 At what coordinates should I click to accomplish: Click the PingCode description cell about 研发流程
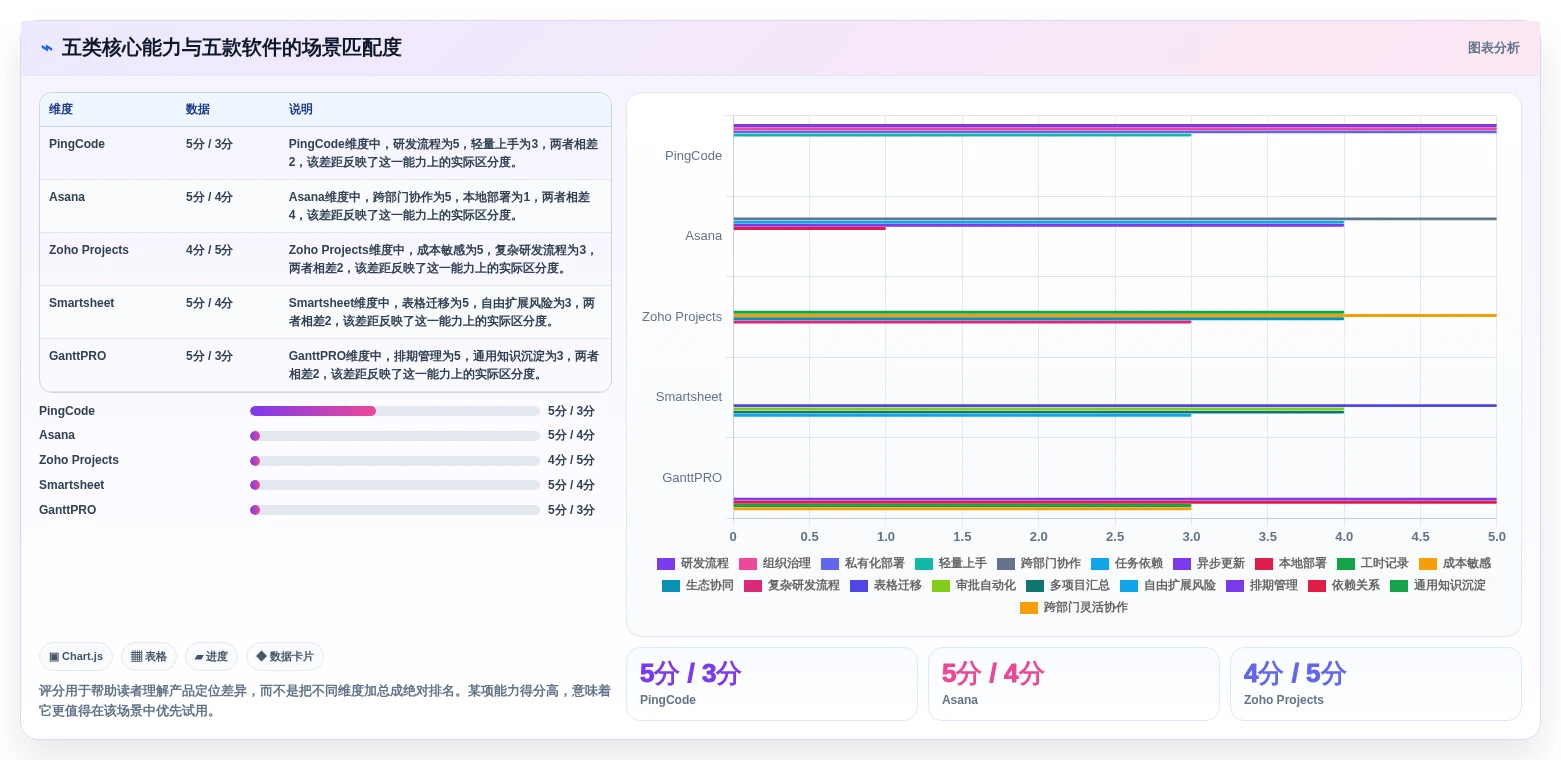point(444,153)
